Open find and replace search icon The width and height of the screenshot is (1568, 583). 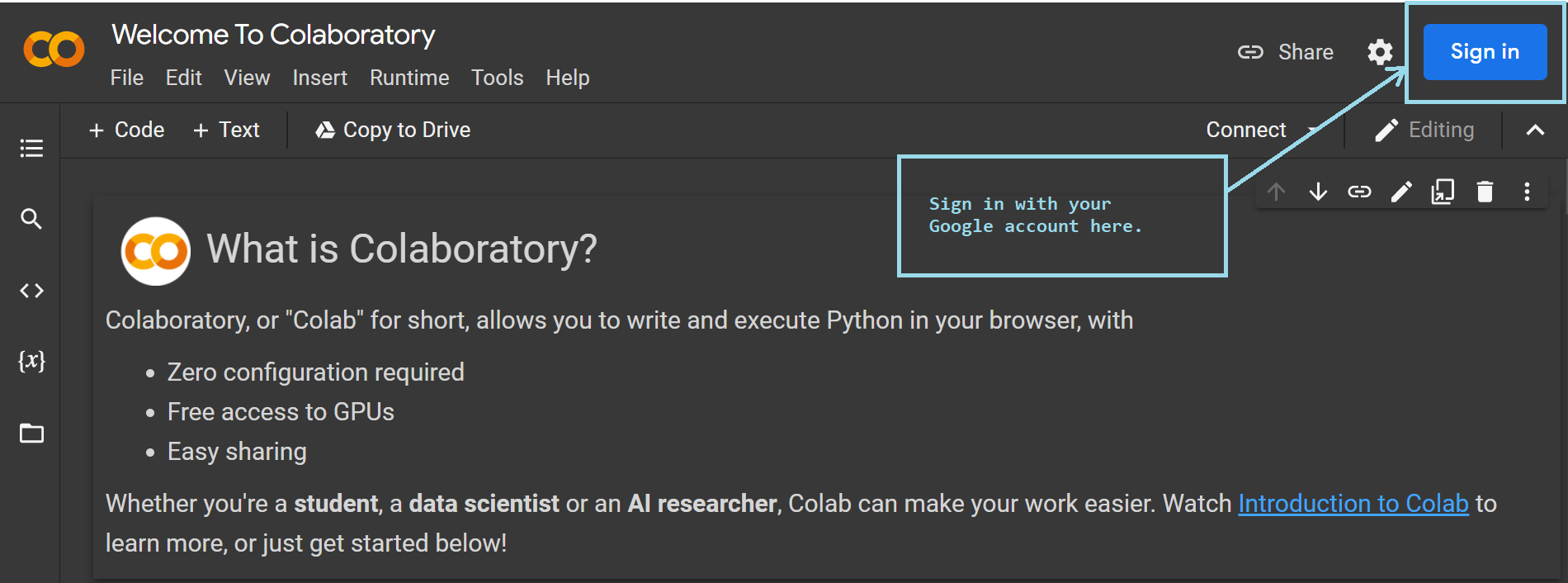point(31,219)
